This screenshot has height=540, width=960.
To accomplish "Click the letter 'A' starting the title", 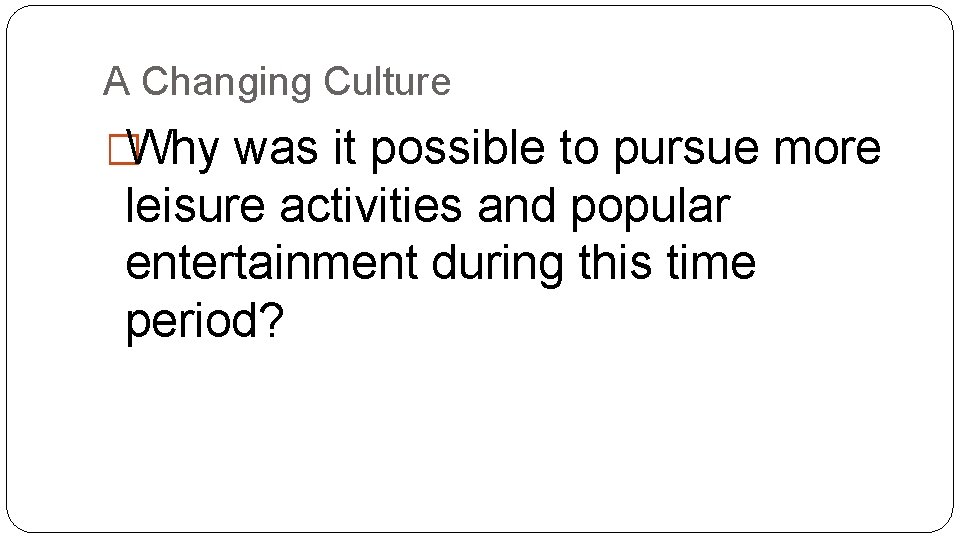I will coord(116,81).
